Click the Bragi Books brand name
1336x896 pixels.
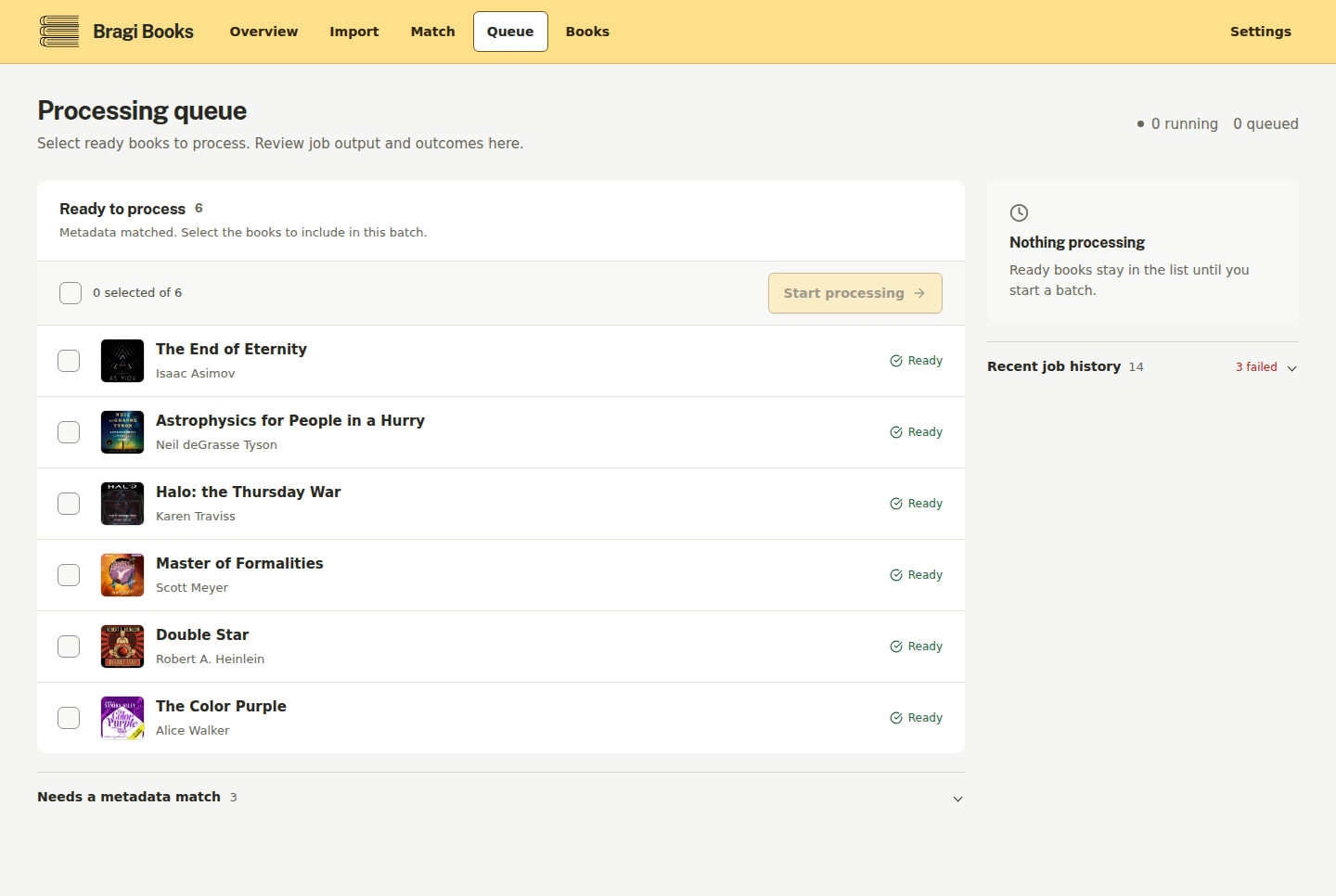tap(144, 32)
